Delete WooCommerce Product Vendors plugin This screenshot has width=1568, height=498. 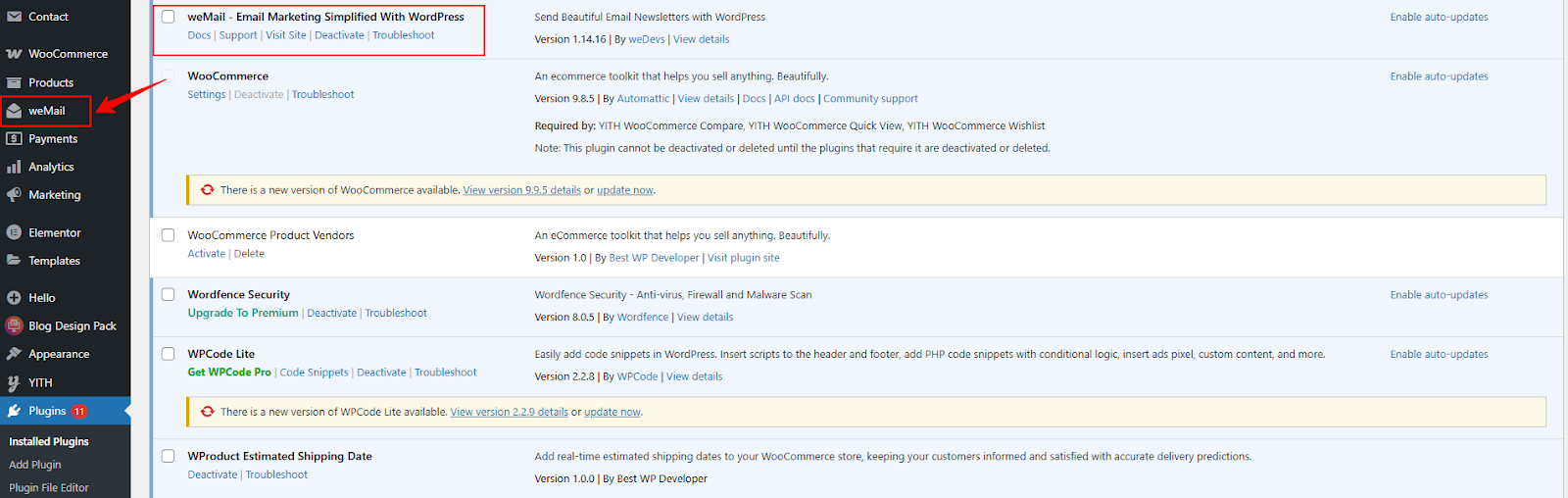pyautogui.click(x=249, y=254)
